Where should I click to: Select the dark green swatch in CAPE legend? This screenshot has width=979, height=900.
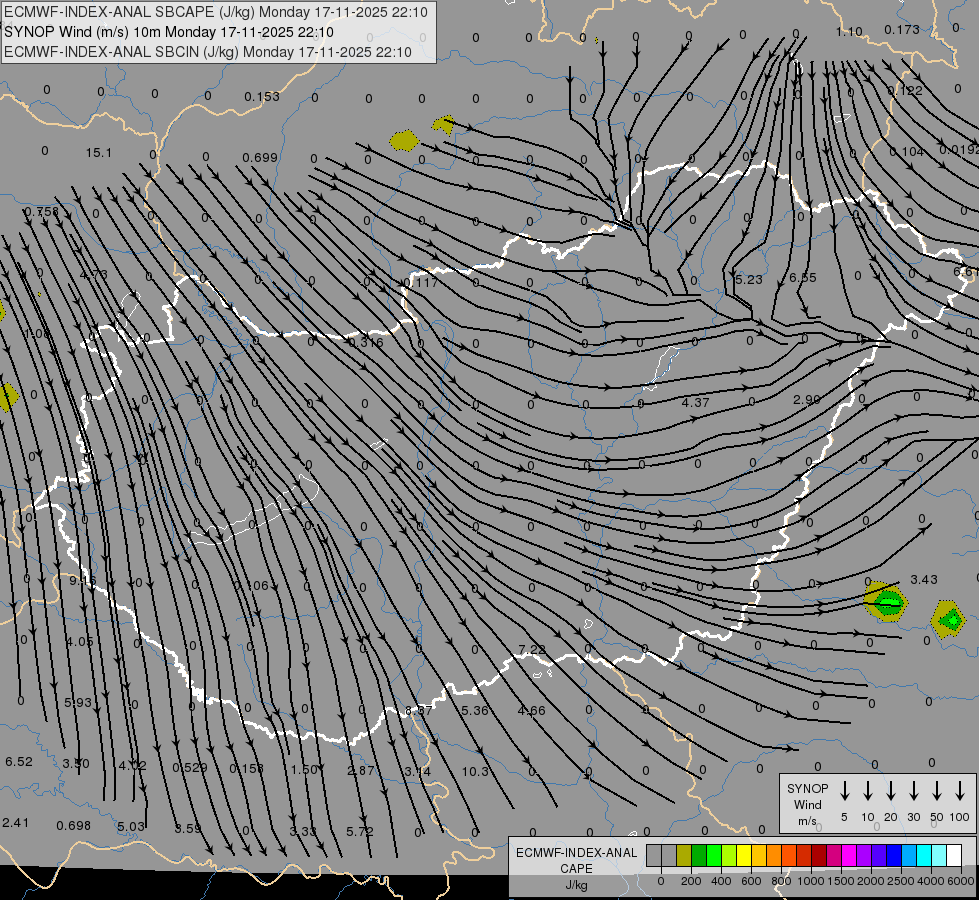699,856
